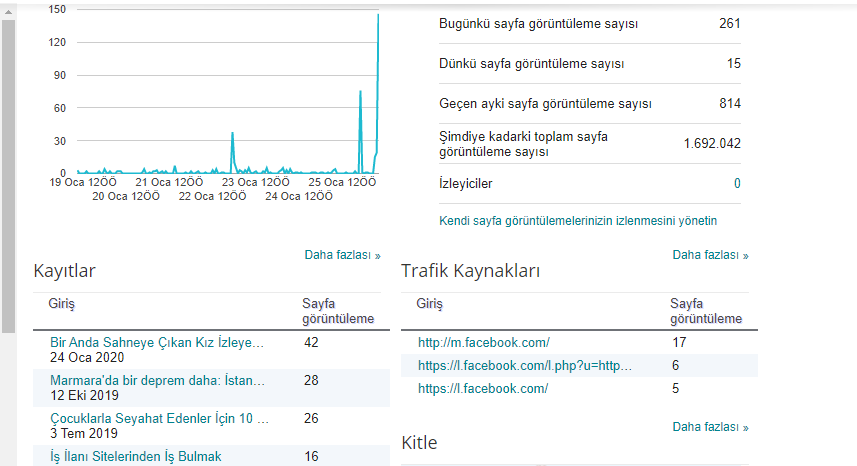857x466 pixels.
Task: Select Geçen ayki sayfa görüntüleme sayısı label
Action: (x=545, y=104)
